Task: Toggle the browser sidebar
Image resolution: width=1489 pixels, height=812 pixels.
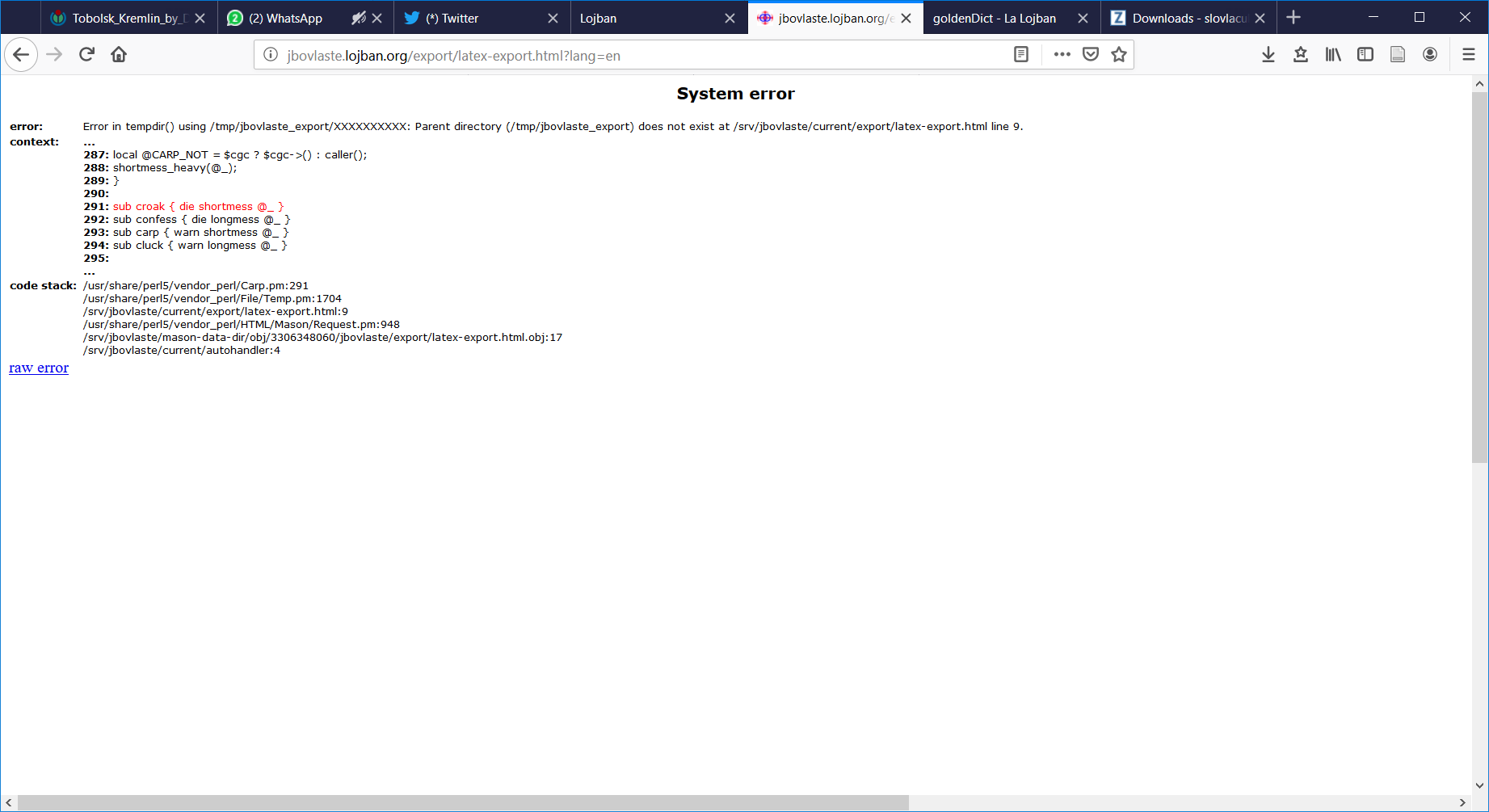Action: coord(1365,54)
